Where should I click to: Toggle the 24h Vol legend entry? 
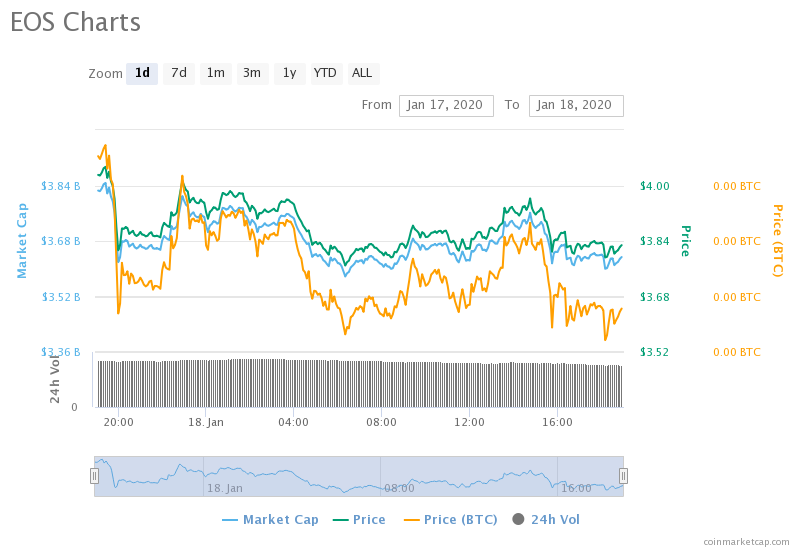[x=546, y=520]
